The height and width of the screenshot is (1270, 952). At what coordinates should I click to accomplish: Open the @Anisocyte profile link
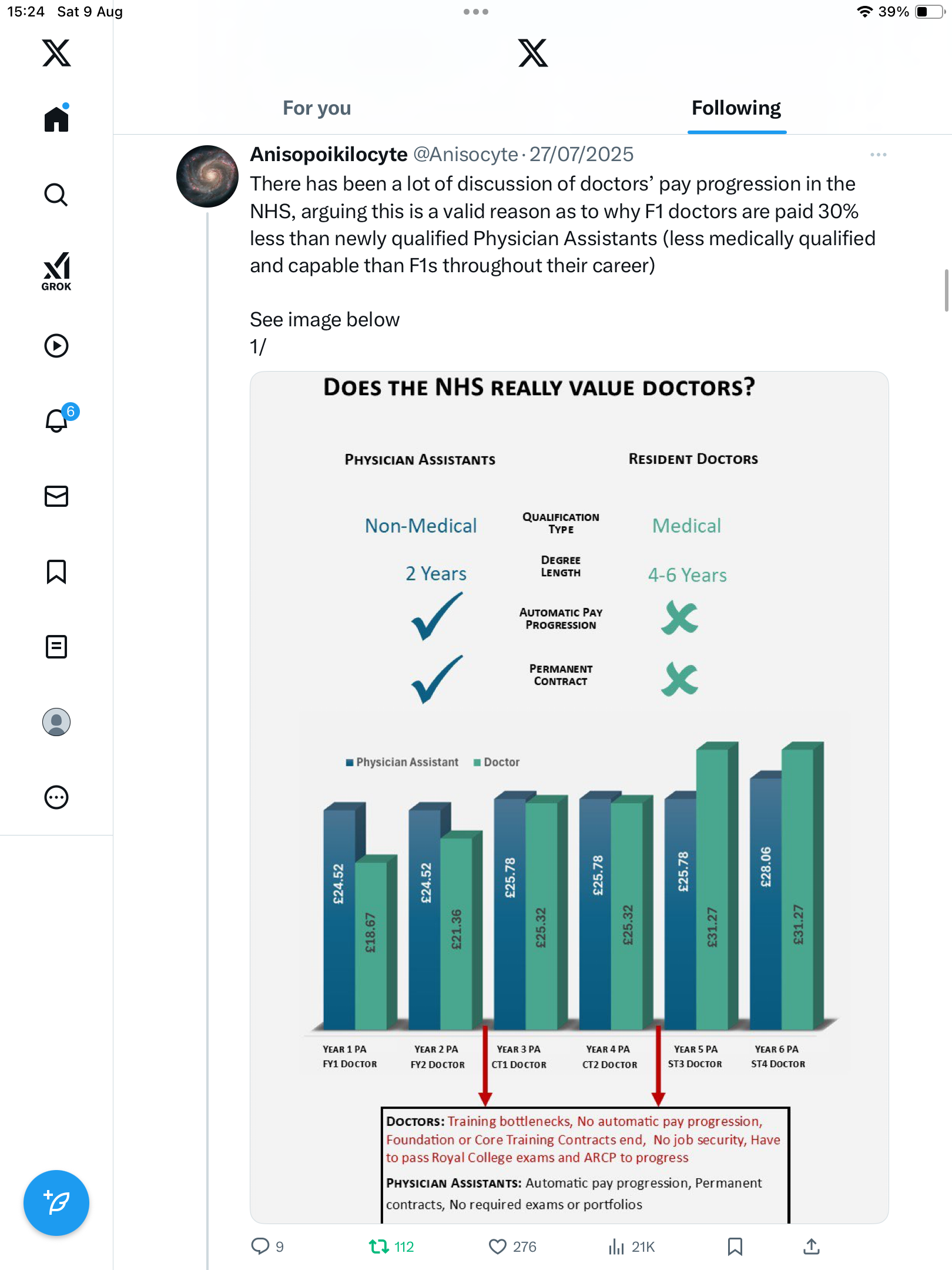click(465, 155)
